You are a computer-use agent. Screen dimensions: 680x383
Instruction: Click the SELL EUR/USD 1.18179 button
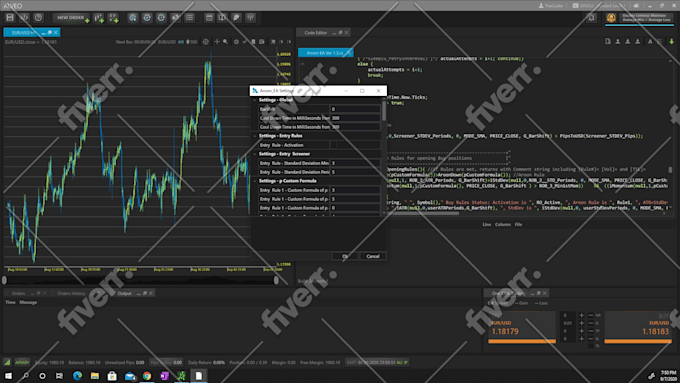[x=522, y=327]
